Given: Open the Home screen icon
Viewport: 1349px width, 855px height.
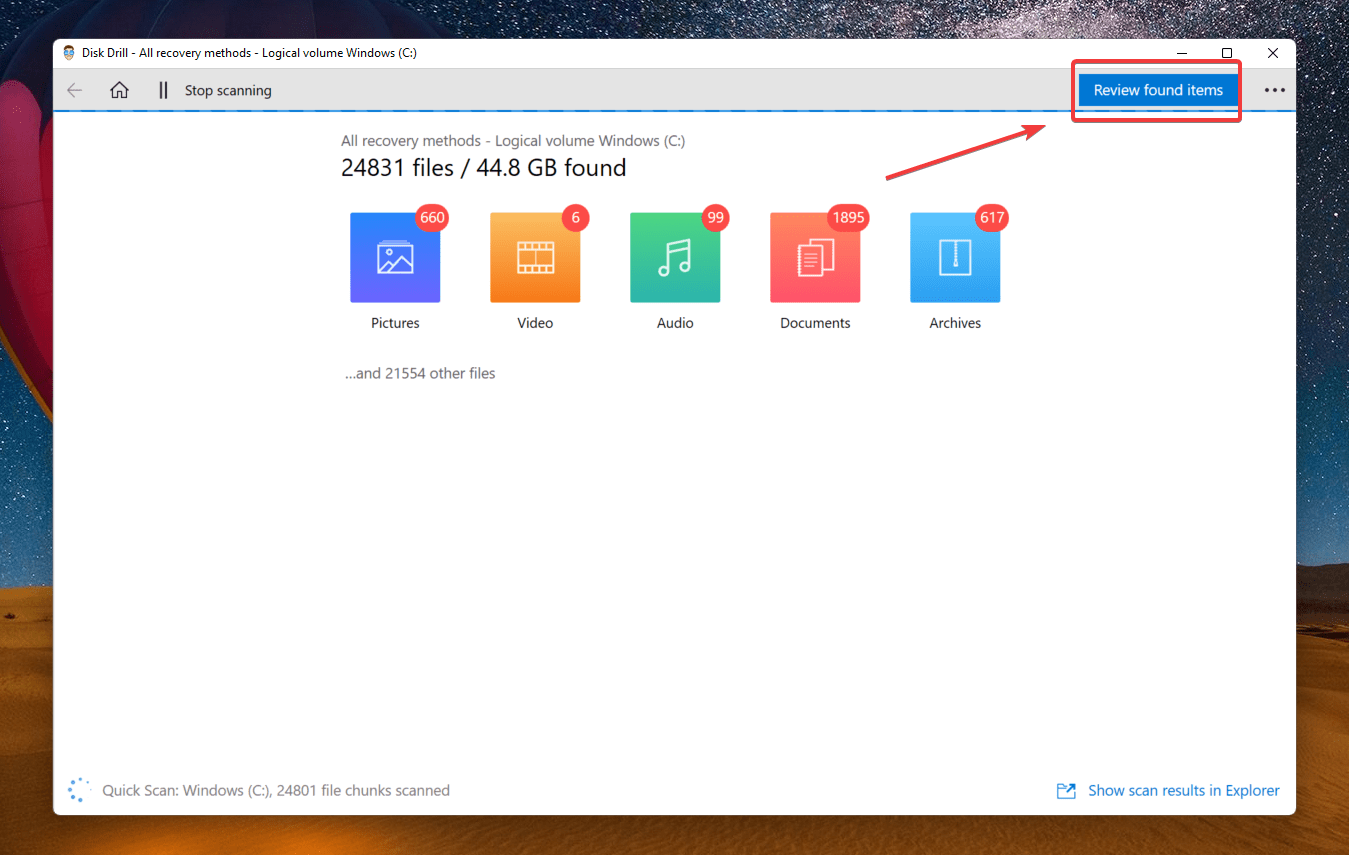Looking at the screenshot, I should 119,90.
